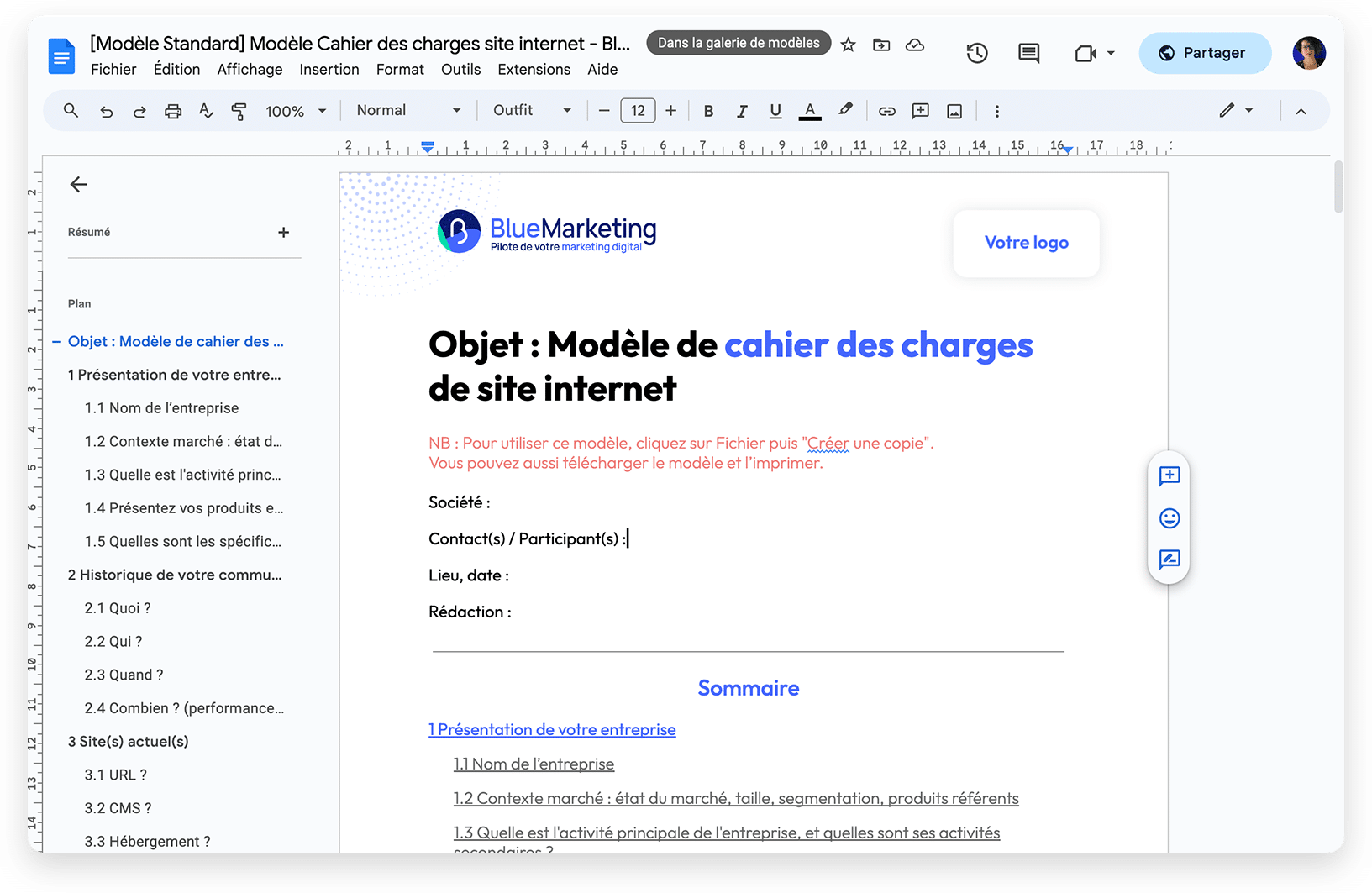
Task: Insert an image via the image icon
Action: (x=954, y=110)
